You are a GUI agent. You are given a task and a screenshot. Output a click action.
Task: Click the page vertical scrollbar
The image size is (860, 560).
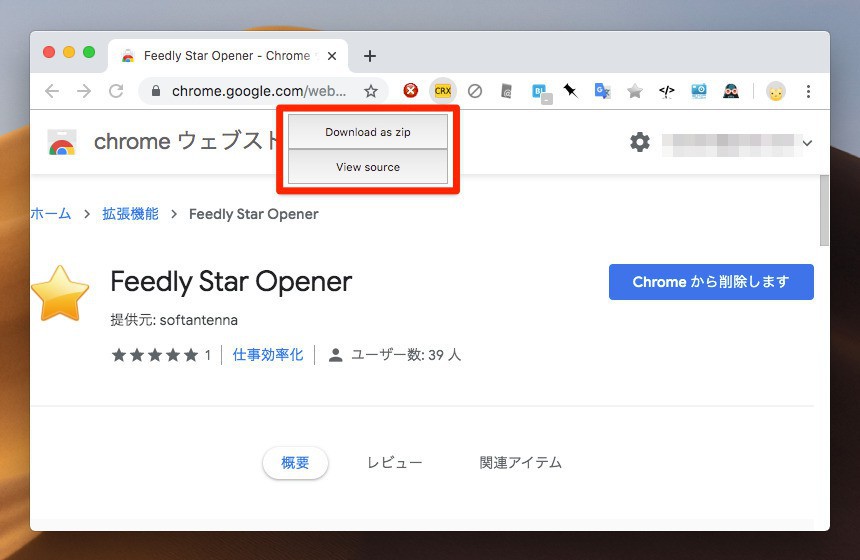pyautogui.click(x=824, y=211)
